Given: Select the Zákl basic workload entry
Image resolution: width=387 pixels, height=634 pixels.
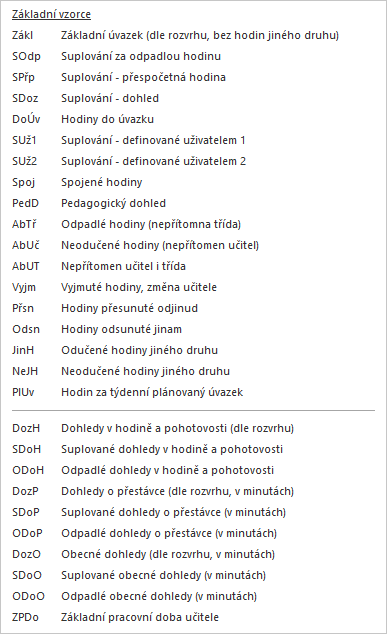Looking at the screenshot, I should [x=175, y=35].
